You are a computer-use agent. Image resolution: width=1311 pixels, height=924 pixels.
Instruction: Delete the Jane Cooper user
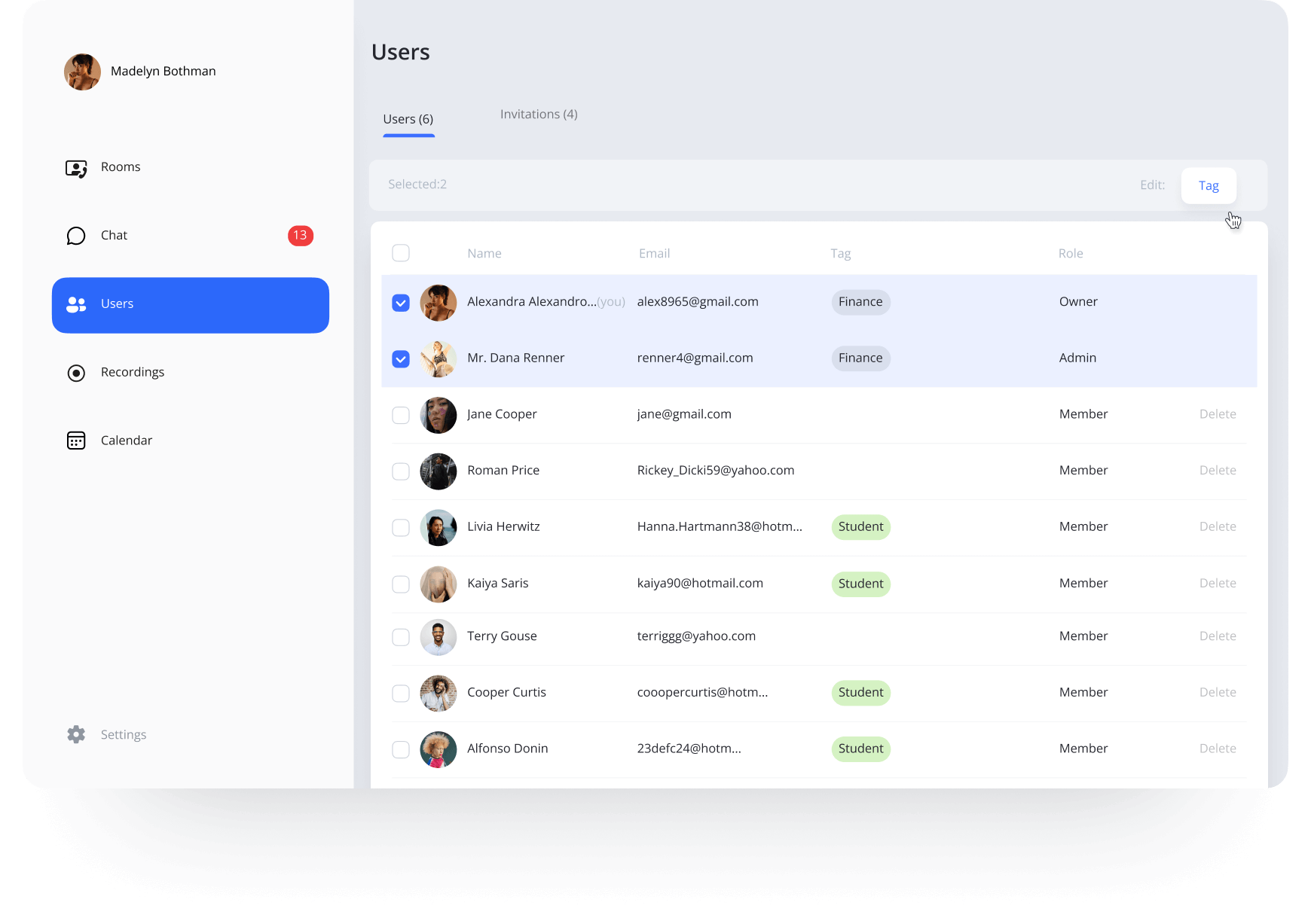pos(1218,414)
